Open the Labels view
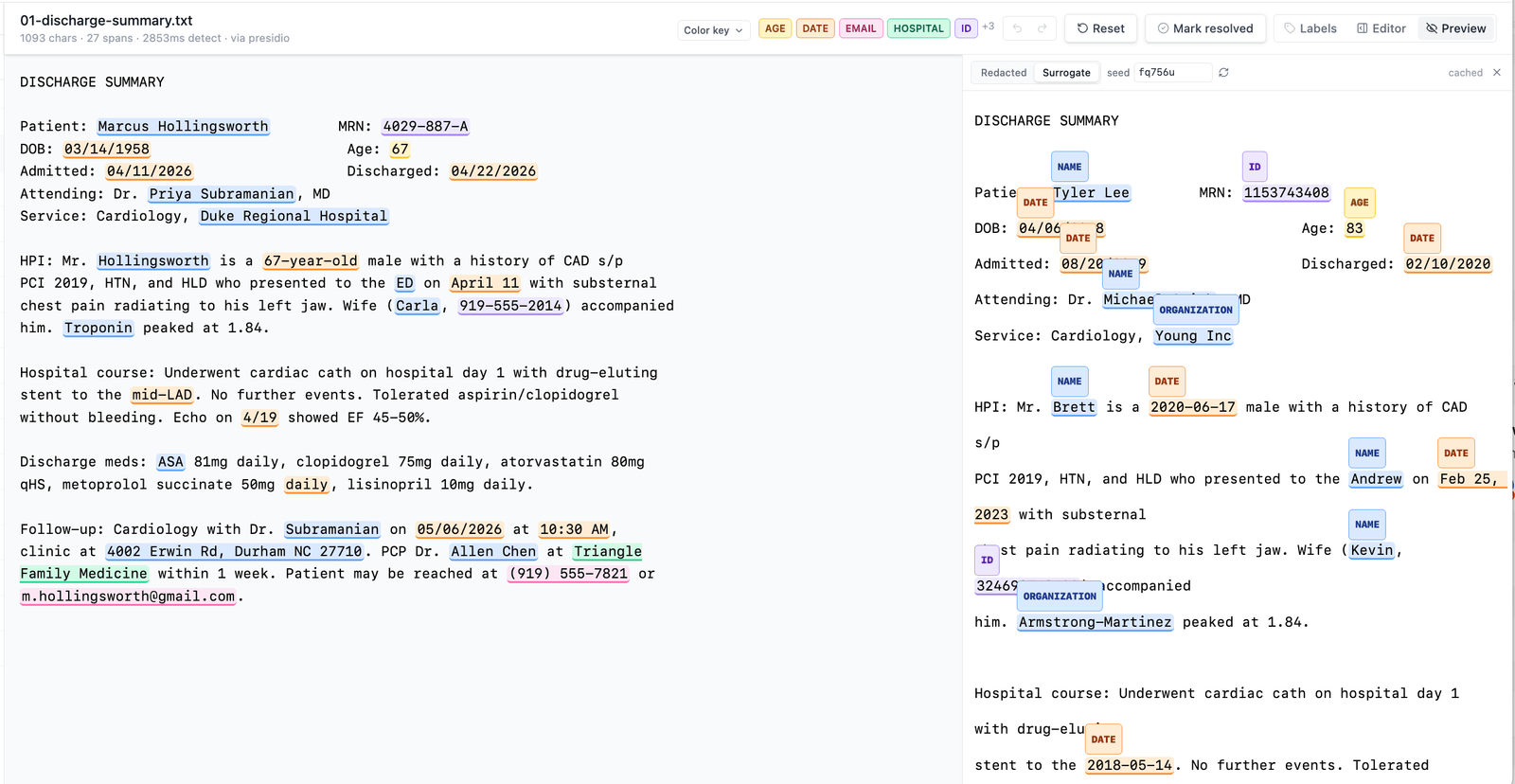The image size is (1515, 784). (x=1310, y=28)
